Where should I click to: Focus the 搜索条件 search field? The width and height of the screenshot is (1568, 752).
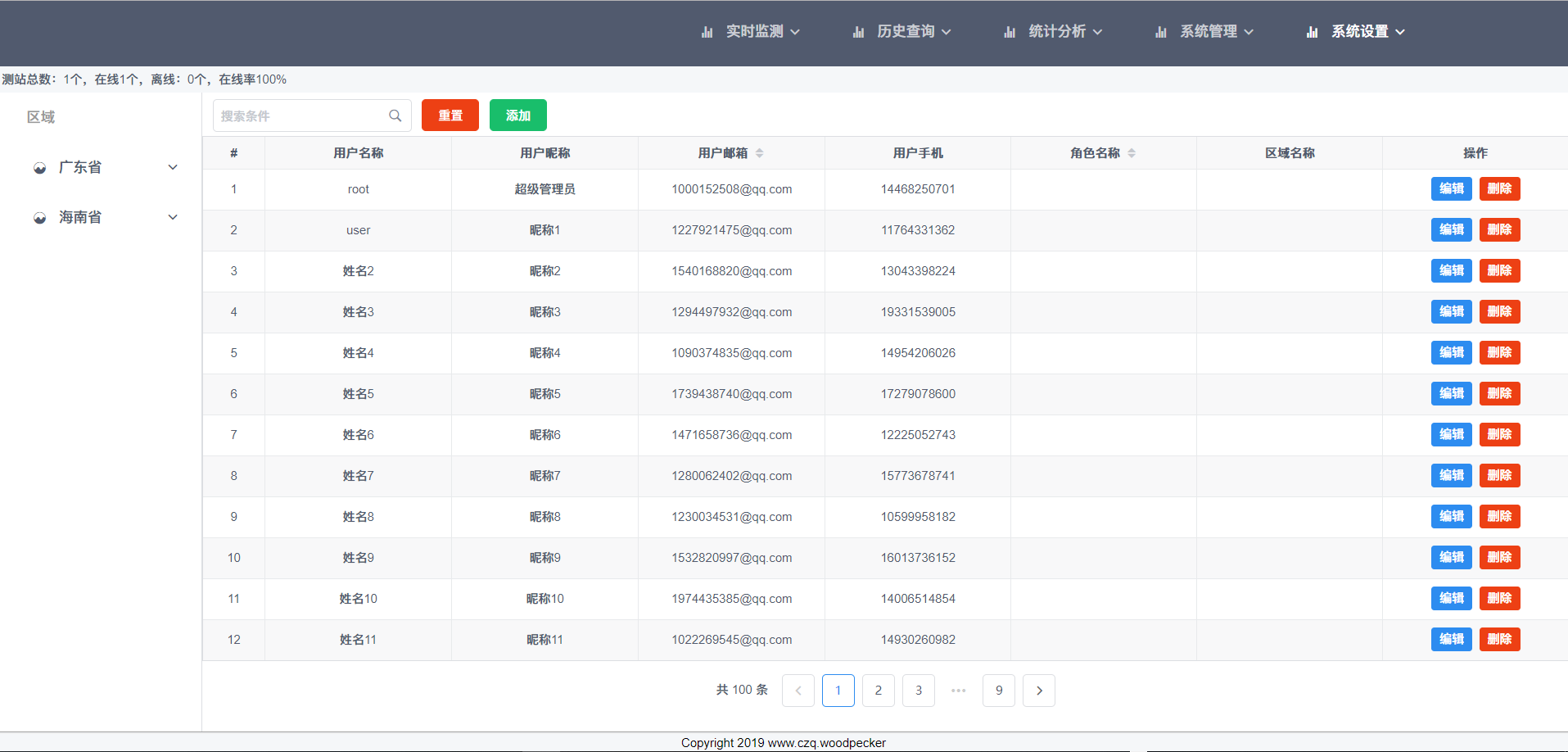point(311,116)
